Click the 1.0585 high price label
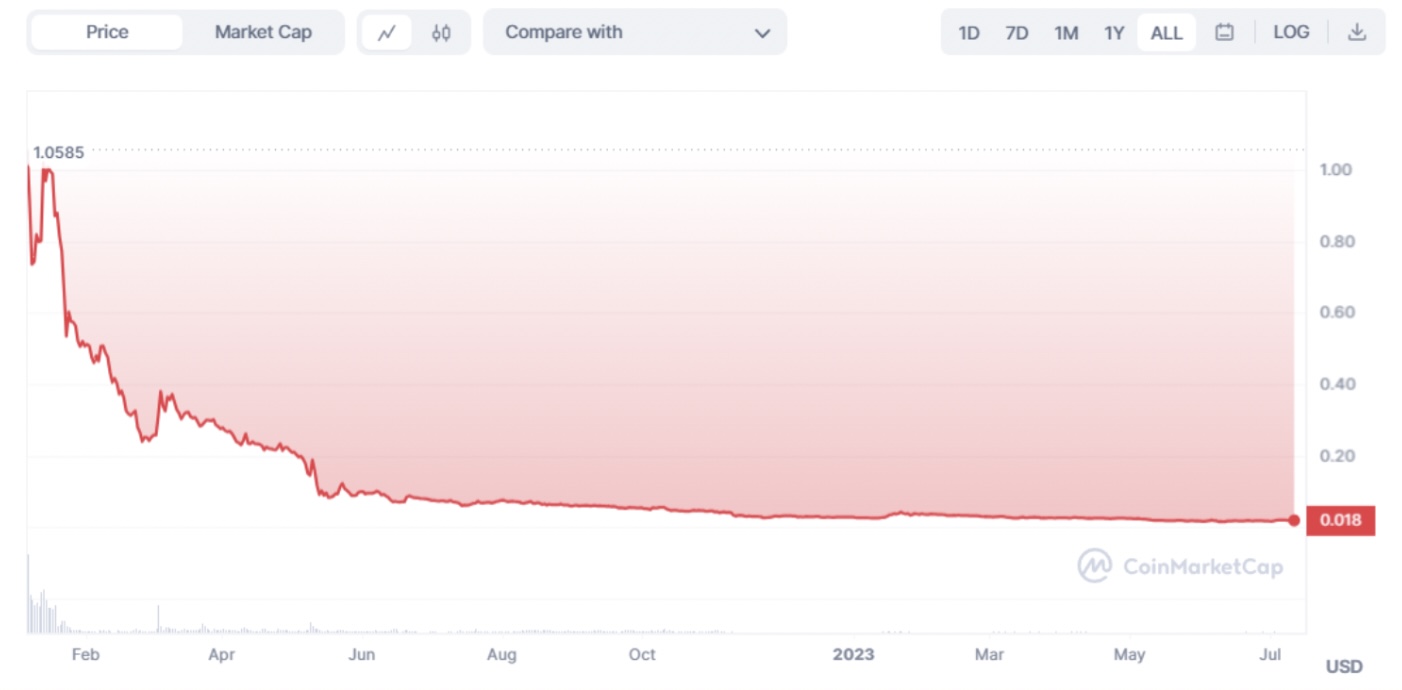Screen dimensions: 1402x690 (59, 153)
